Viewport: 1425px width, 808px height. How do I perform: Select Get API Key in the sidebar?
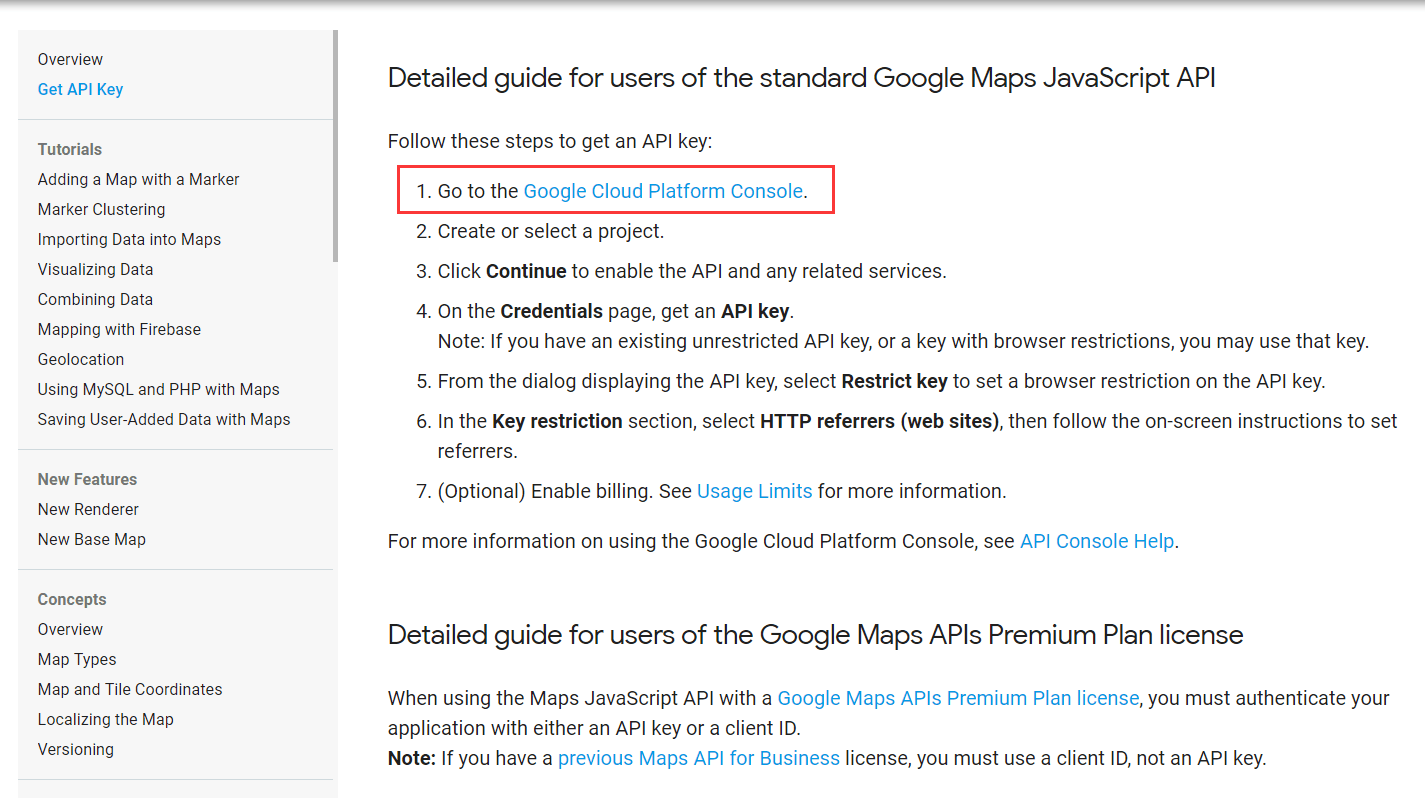[80, 89]
